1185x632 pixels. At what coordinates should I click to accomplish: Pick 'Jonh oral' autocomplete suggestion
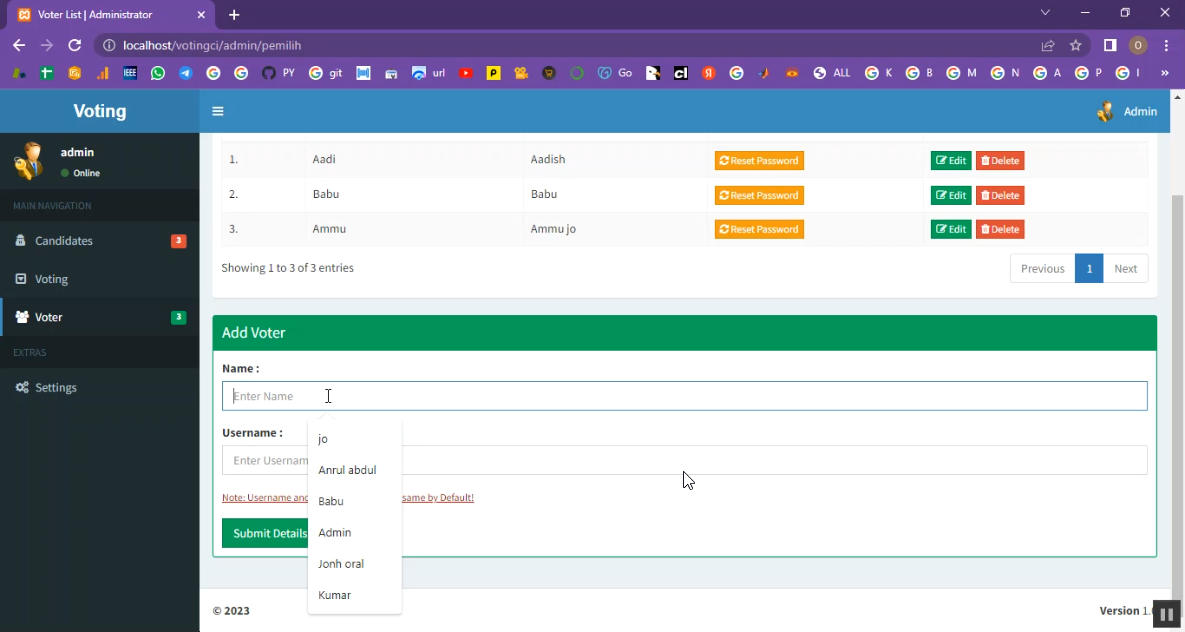tap(341, 564)
